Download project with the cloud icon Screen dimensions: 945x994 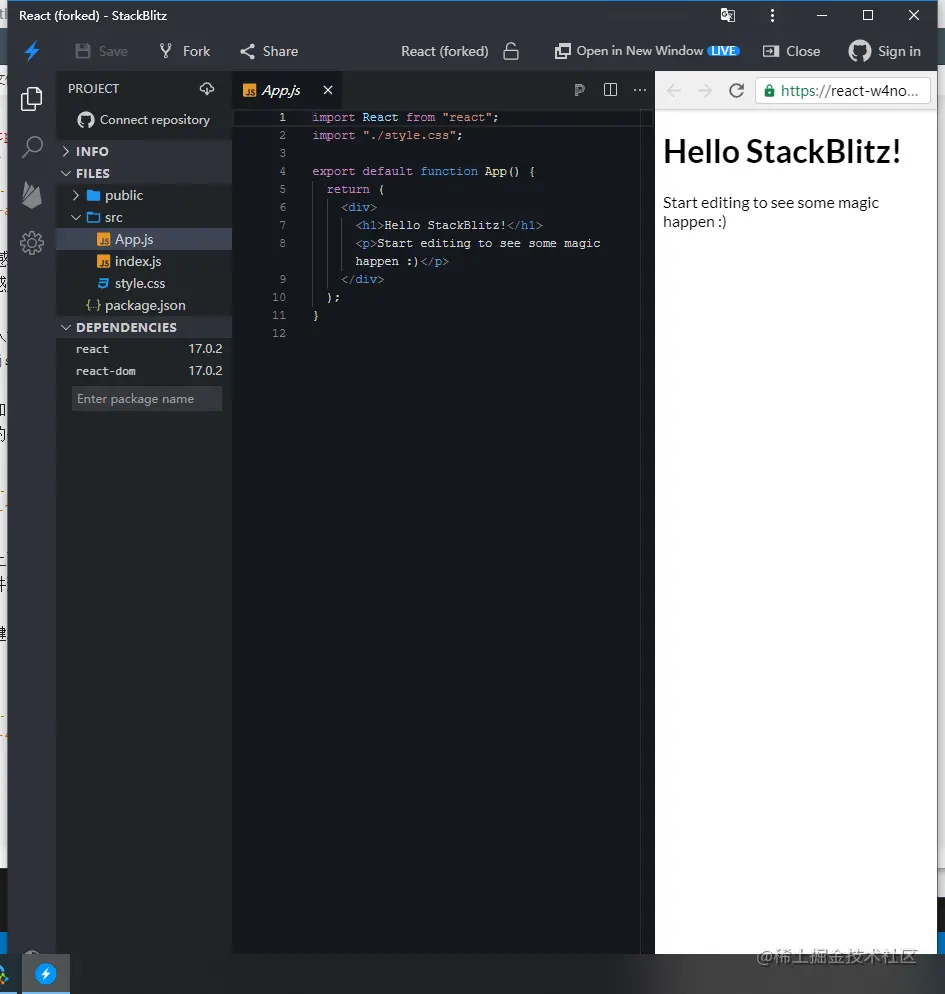[x=207, y=89]
